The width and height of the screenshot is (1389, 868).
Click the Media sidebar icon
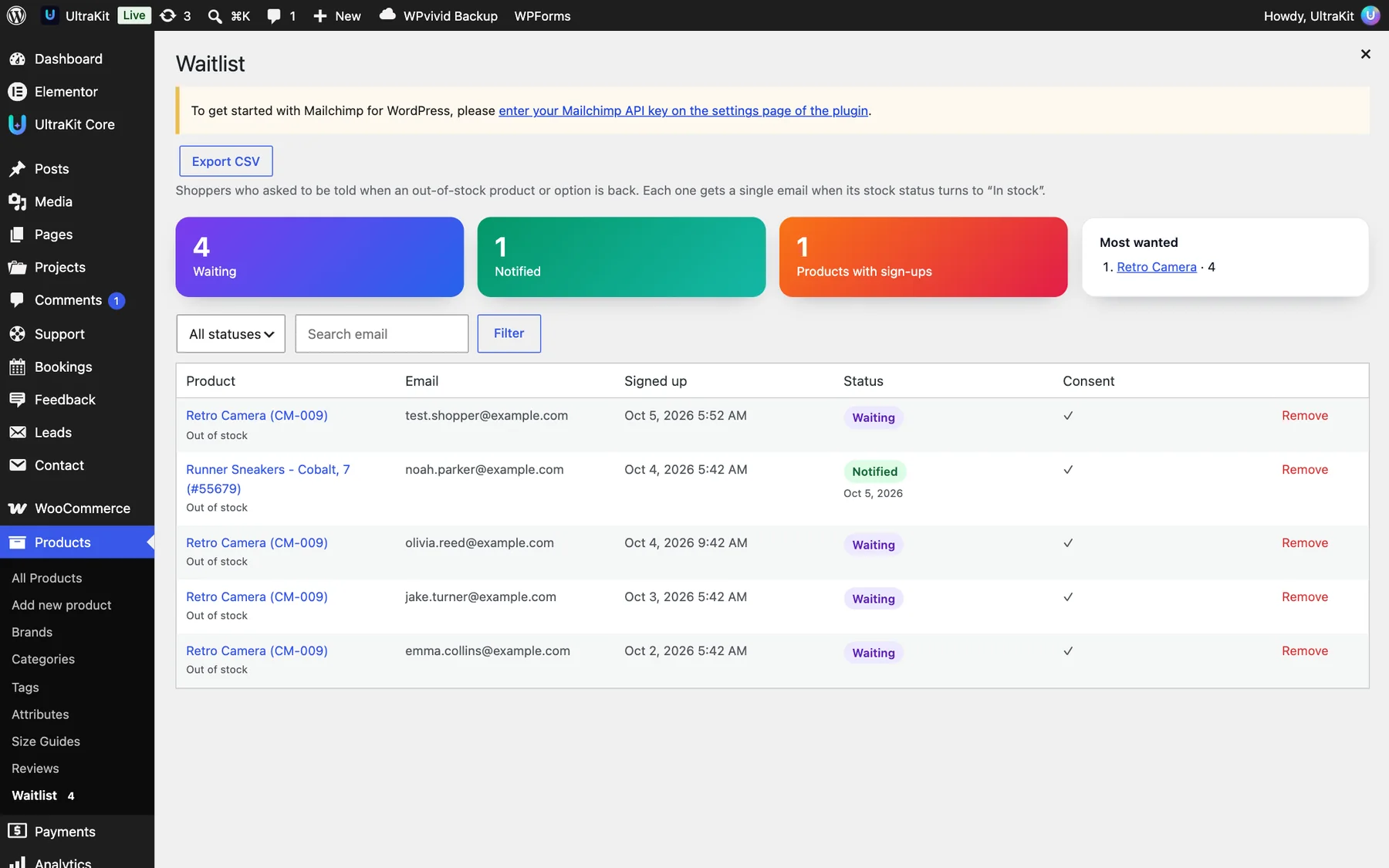pyautogui.click(x=17, y=201)
